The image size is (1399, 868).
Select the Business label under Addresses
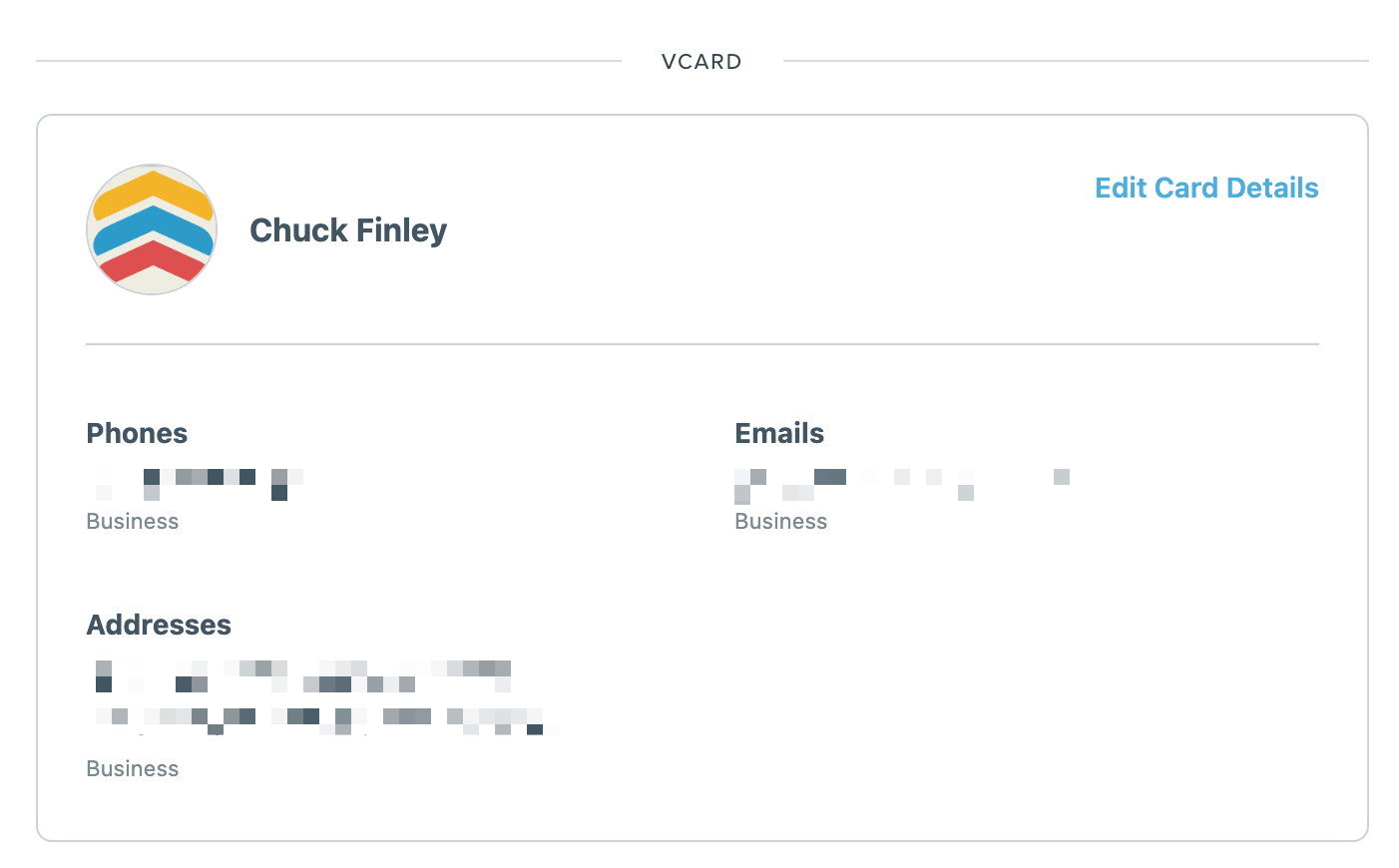[133, 768]
